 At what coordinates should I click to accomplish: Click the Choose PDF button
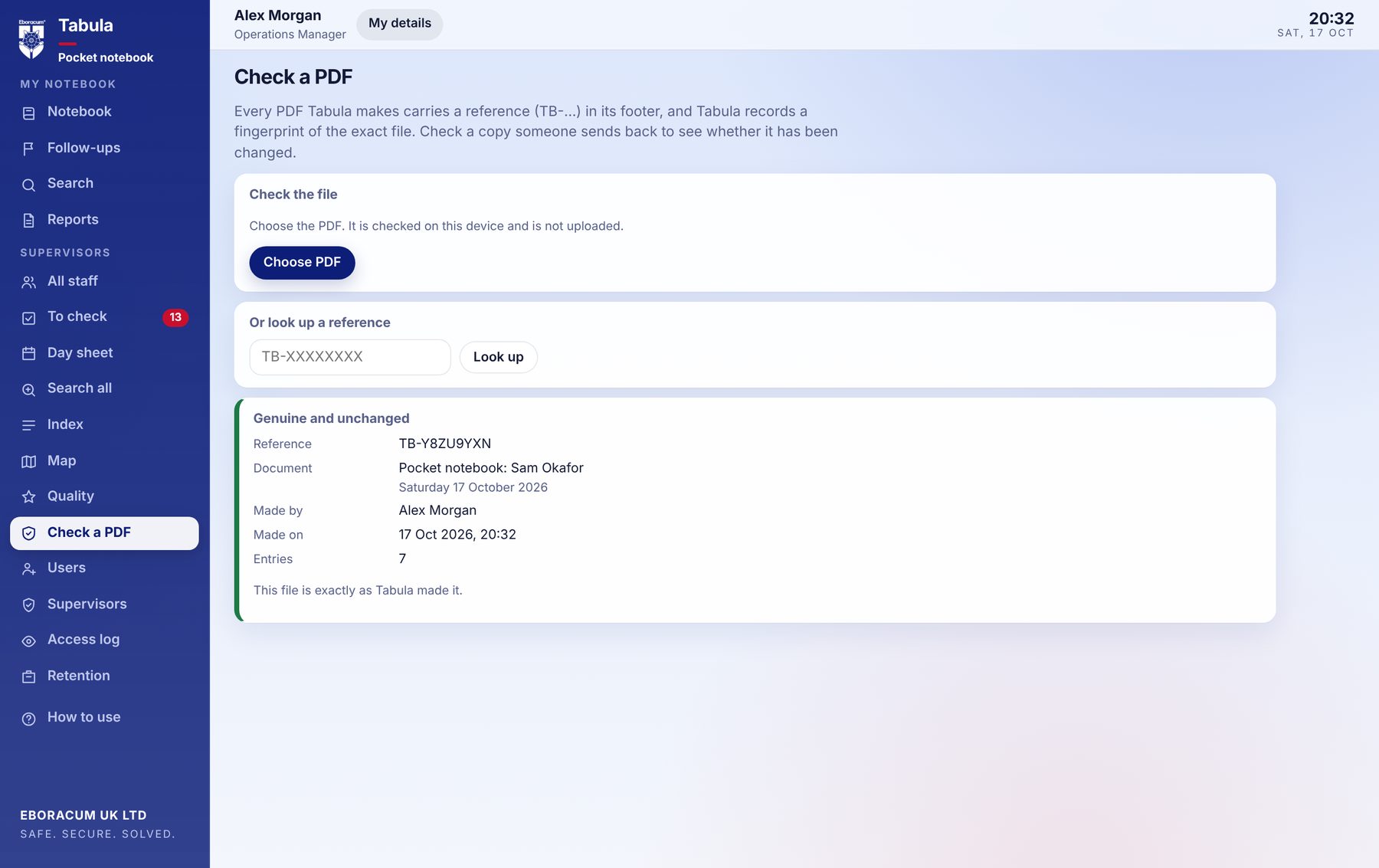[302, 263]
